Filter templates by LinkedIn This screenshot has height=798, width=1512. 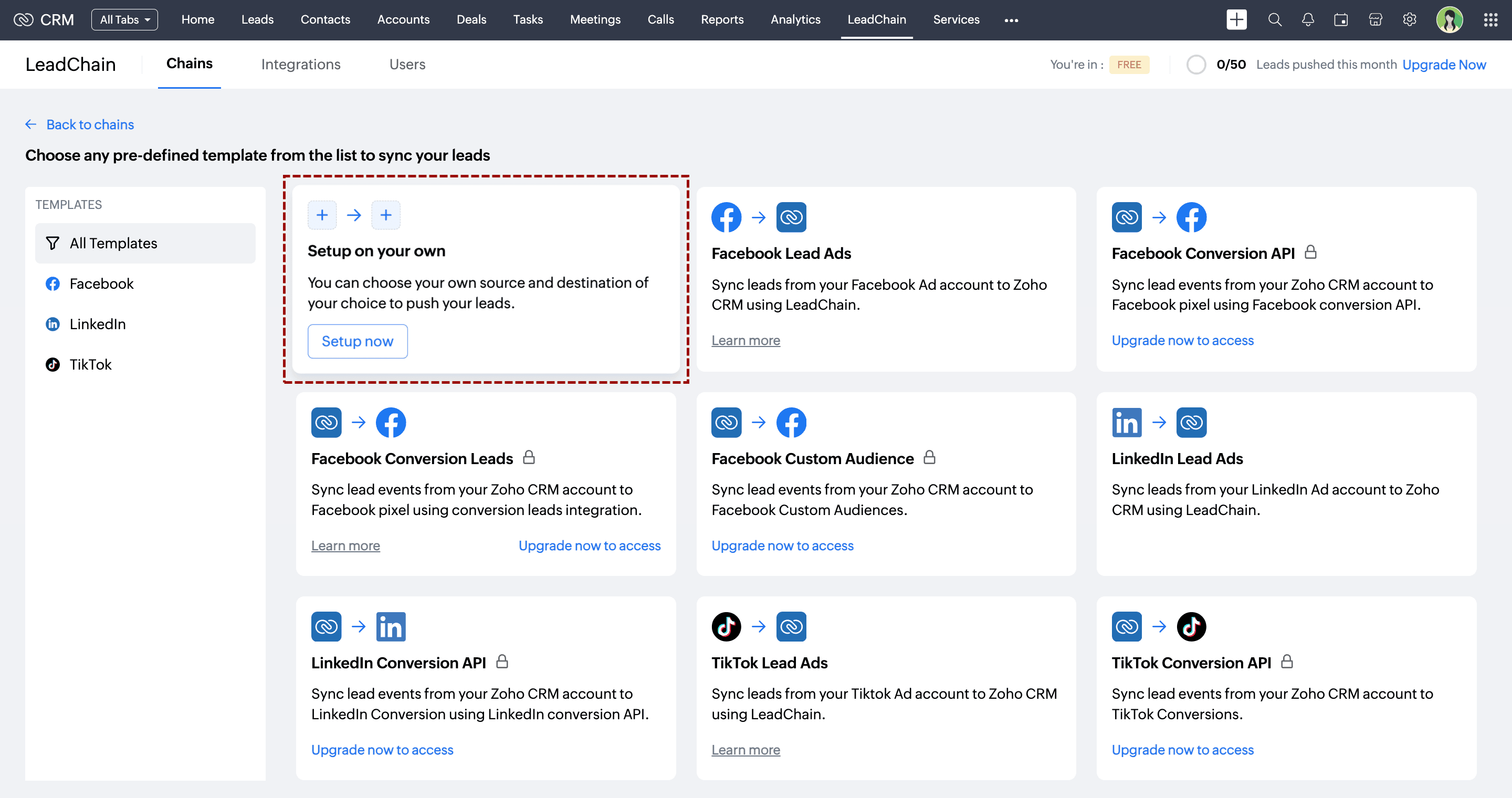98,324
